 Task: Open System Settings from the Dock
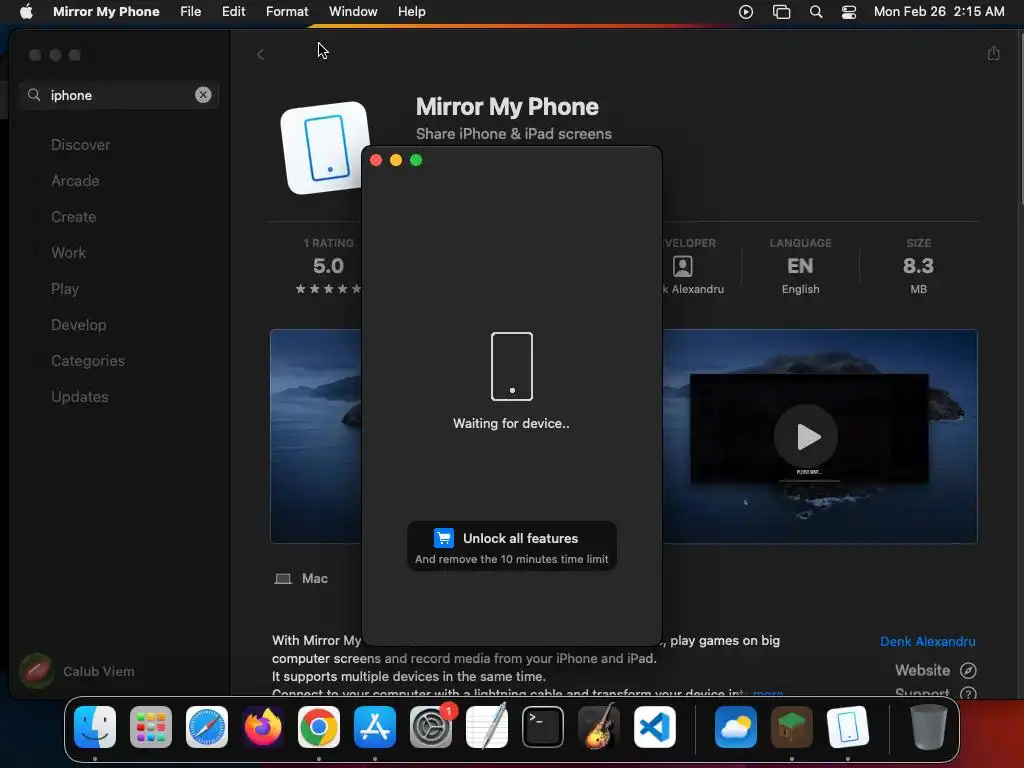[x=431, y=727]
